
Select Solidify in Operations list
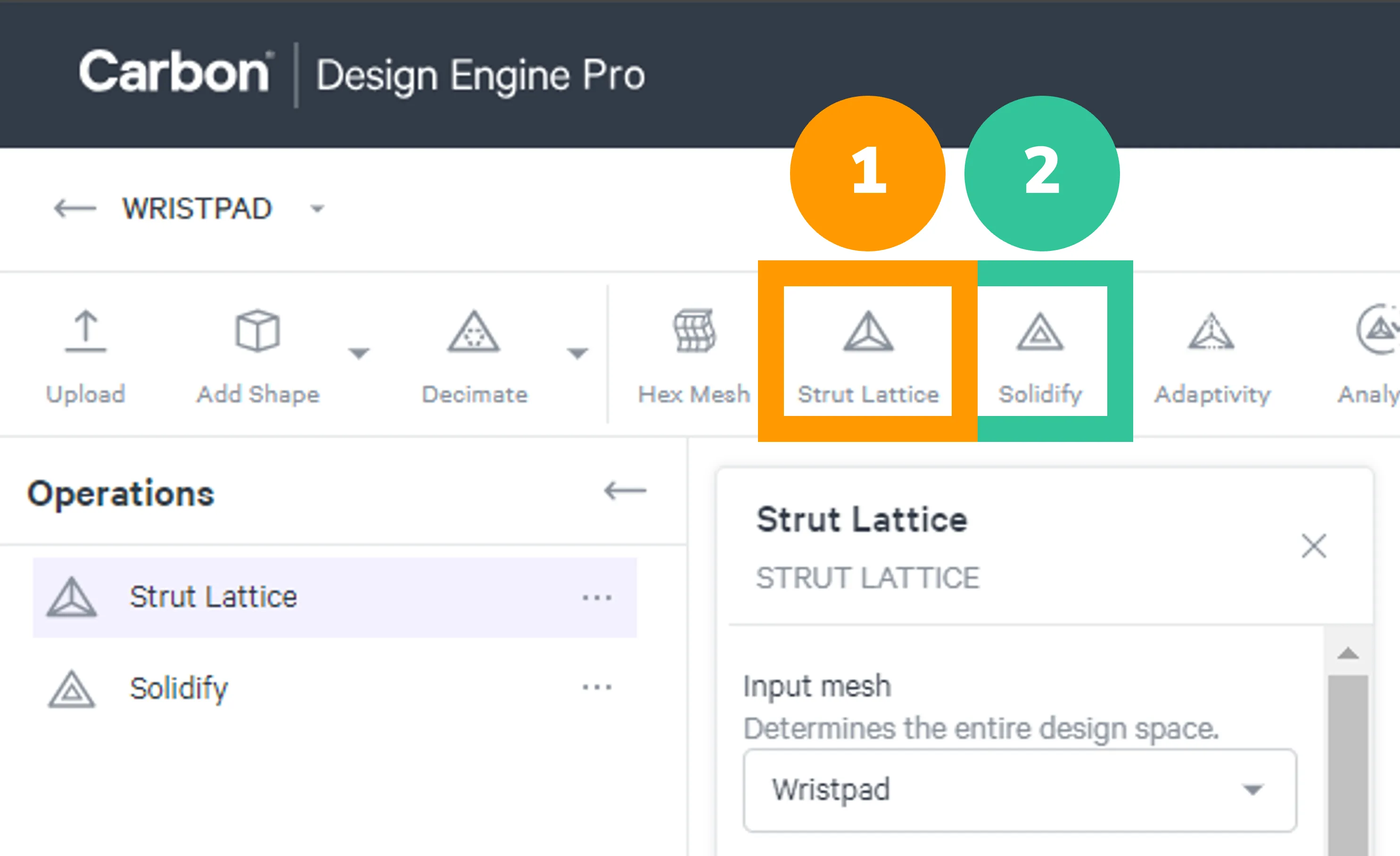[x=335, y=688]
